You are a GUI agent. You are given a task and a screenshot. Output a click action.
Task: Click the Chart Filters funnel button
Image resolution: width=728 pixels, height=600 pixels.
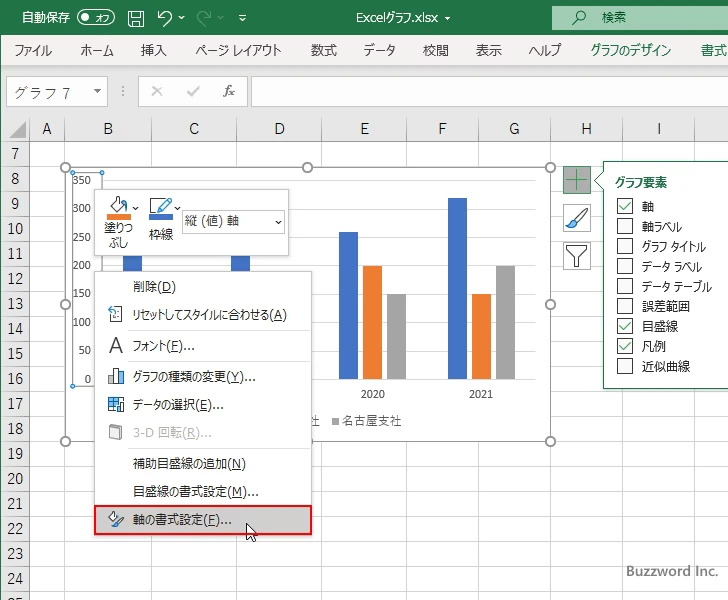(577, 256)
